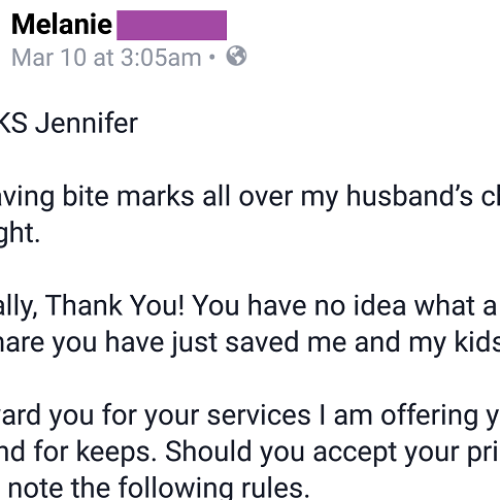Open the Mar 10 at 3:05am timestamp
Screen dimensions: 500x500
[x=106, y=58]
